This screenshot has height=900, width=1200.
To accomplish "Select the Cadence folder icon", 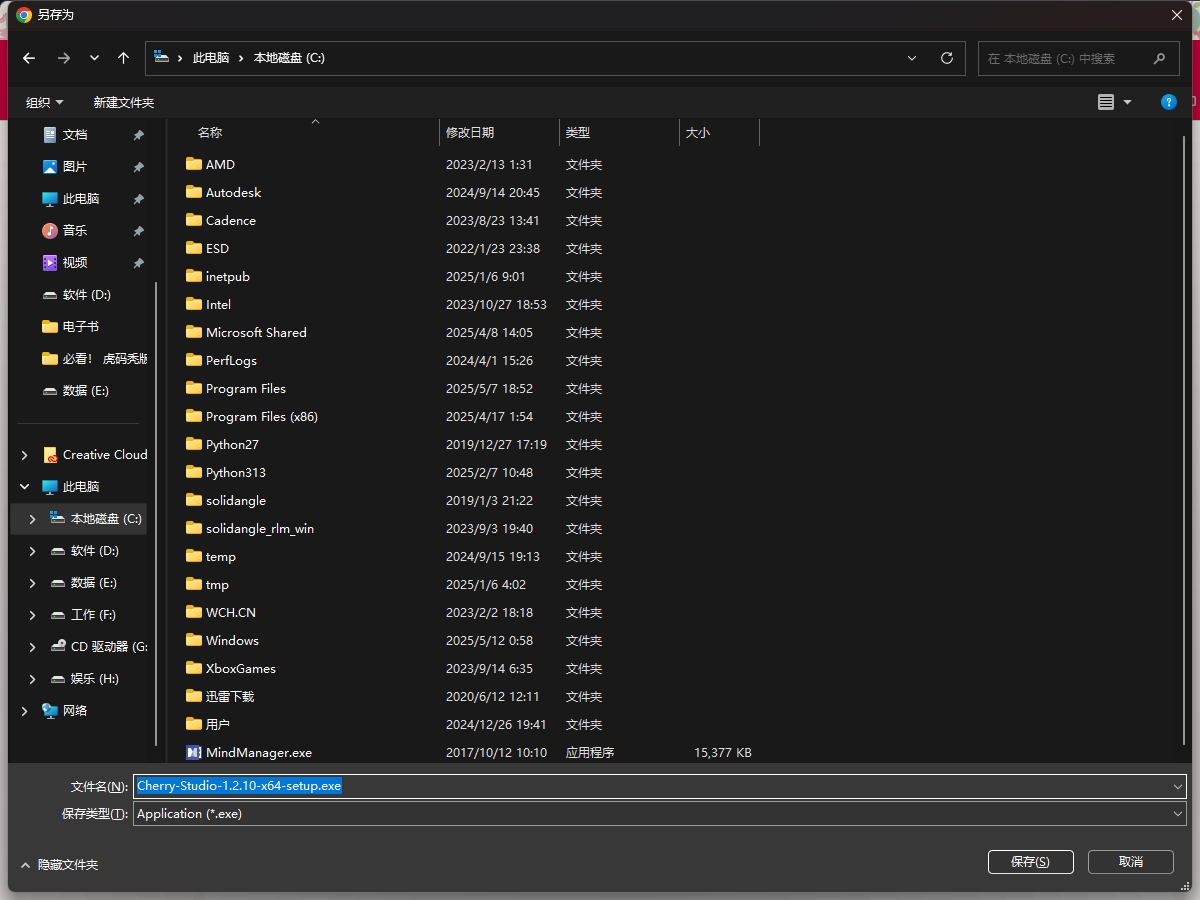I will click(194, 220).
